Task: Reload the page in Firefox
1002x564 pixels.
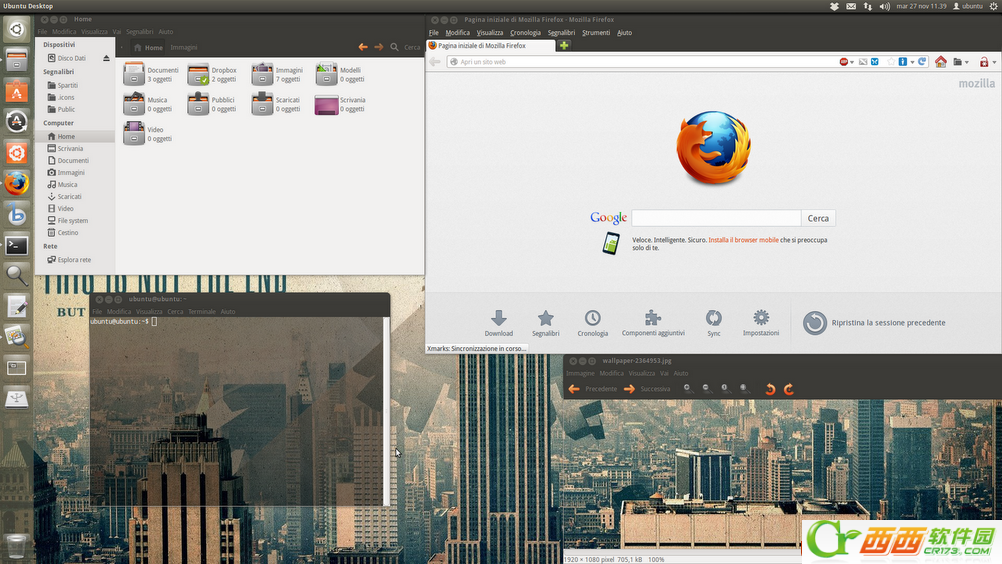Action: (922, 62)
